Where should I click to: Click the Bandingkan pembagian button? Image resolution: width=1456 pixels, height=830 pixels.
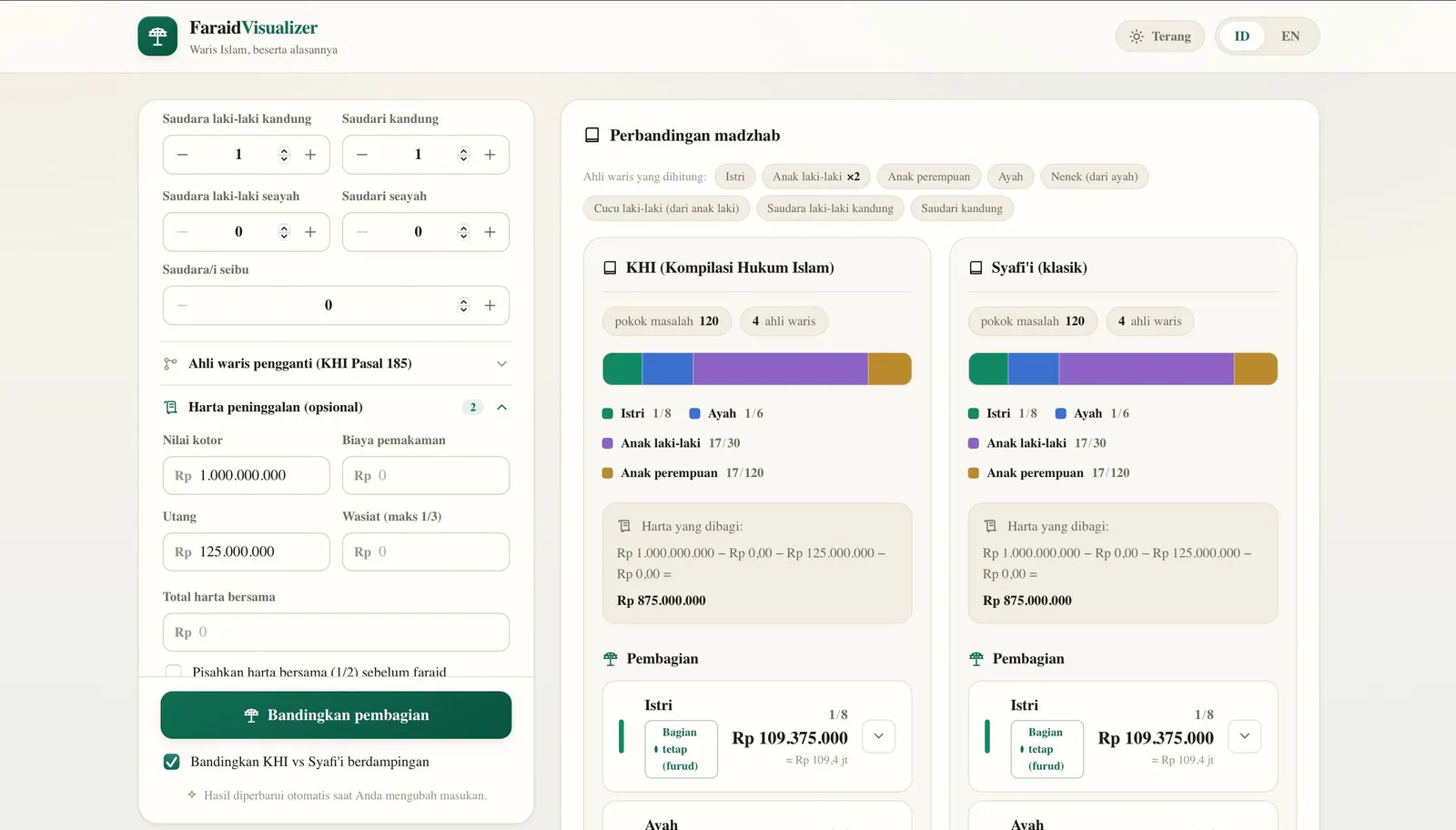coord(336,715)
